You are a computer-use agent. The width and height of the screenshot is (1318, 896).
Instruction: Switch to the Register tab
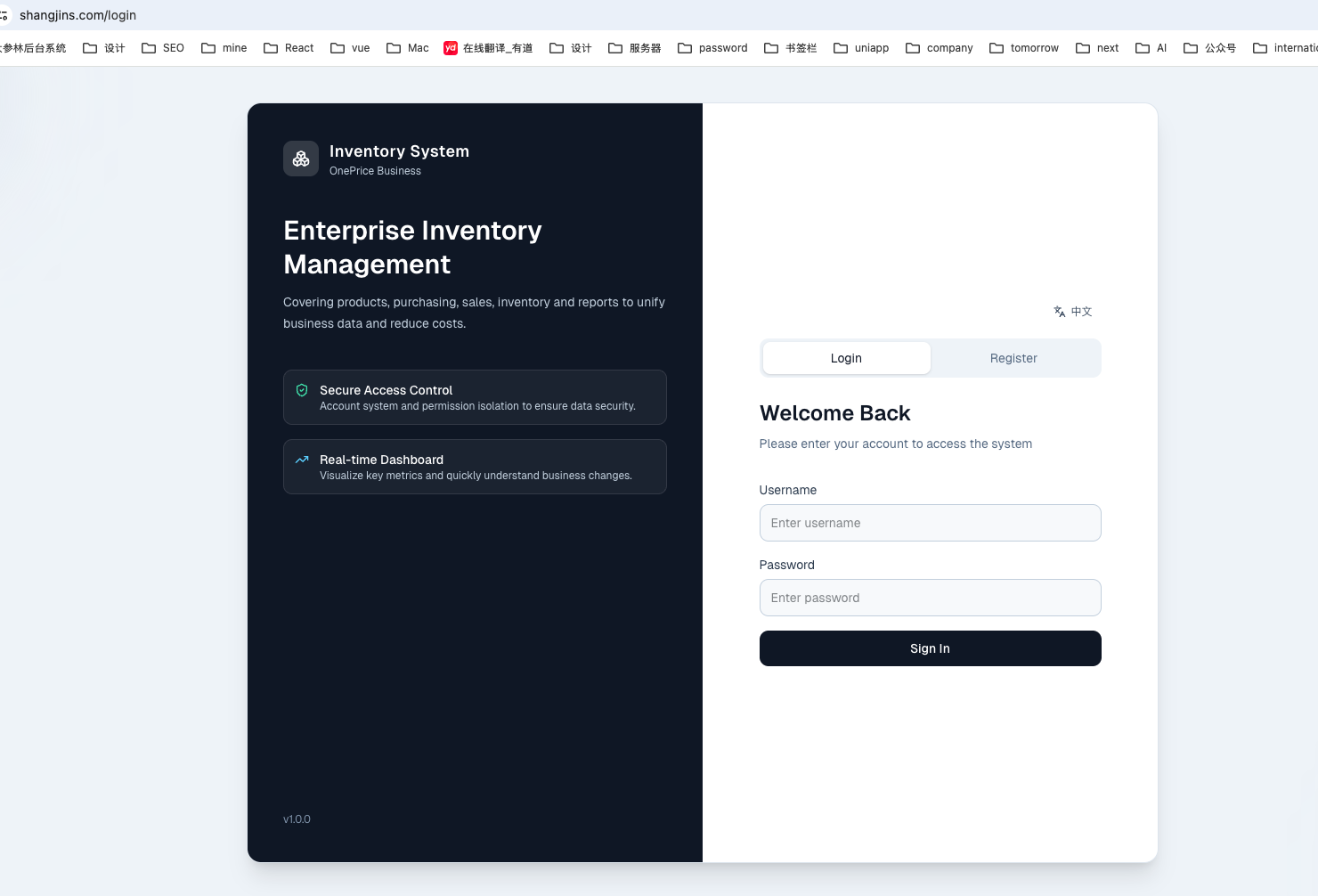click(x=1013, y=358)
